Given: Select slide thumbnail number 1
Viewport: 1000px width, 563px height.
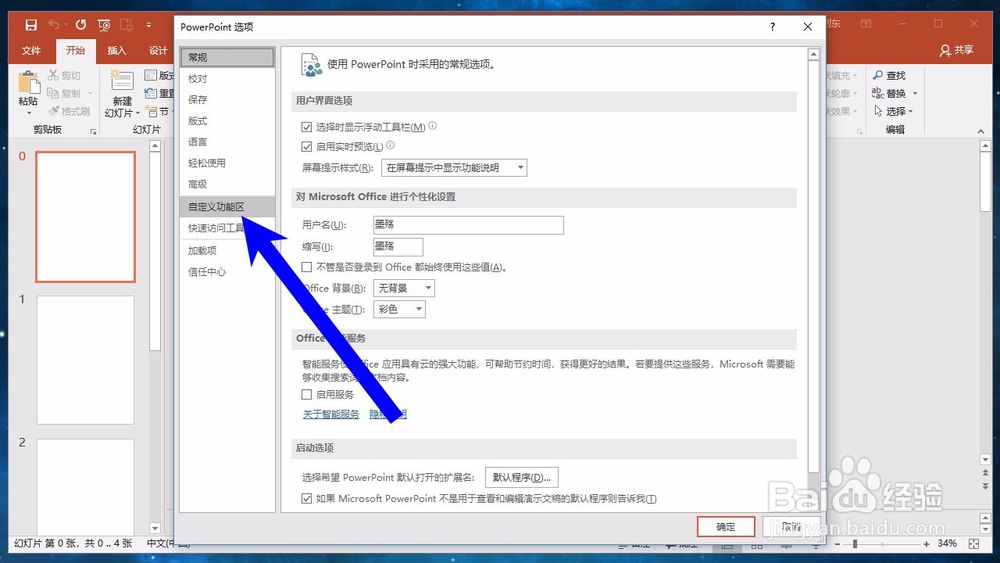Looking at the screenshot, I should coord(85,360).
